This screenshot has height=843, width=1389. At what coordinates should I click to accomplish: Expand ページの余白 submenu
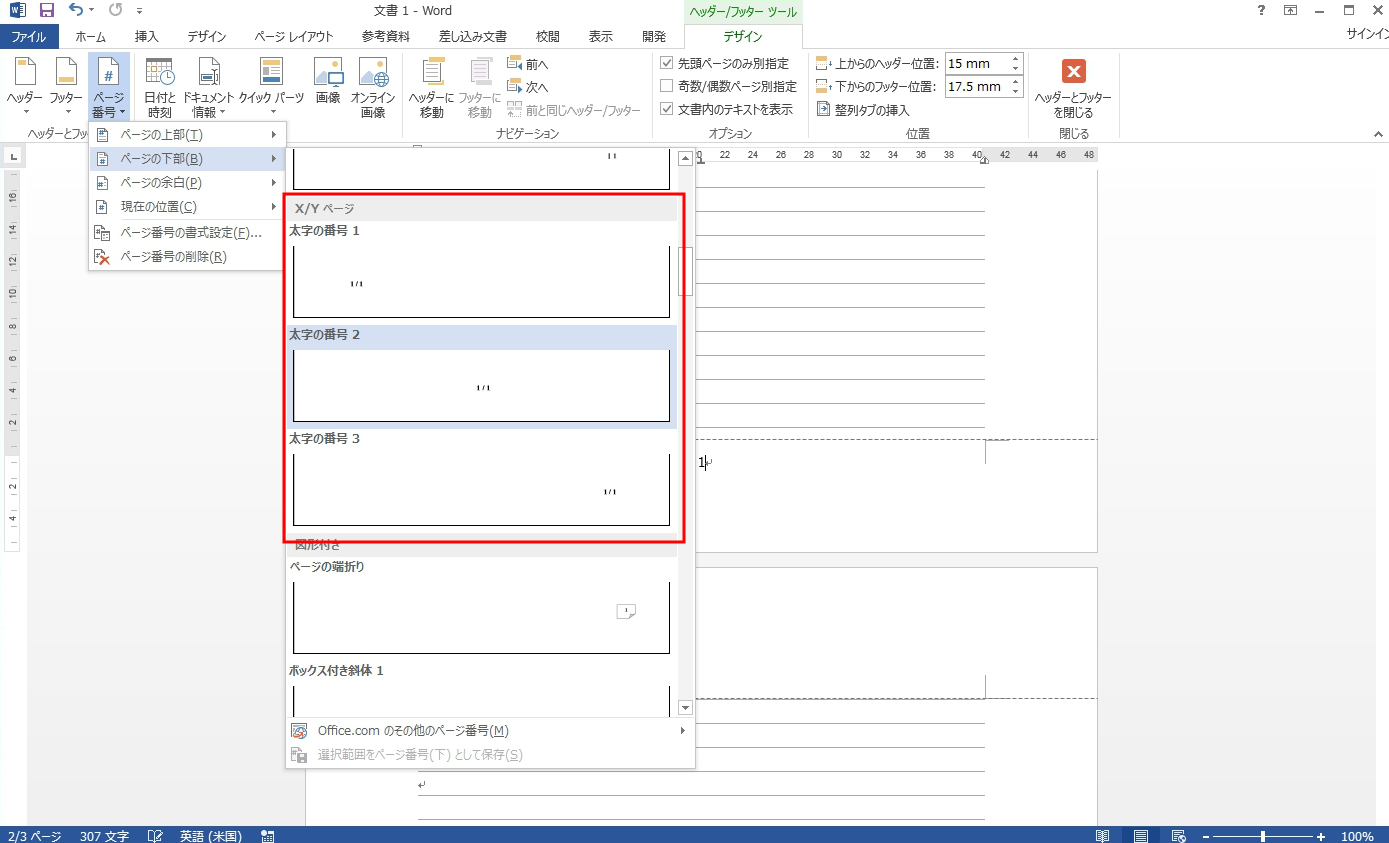click(x=187, y=183)
